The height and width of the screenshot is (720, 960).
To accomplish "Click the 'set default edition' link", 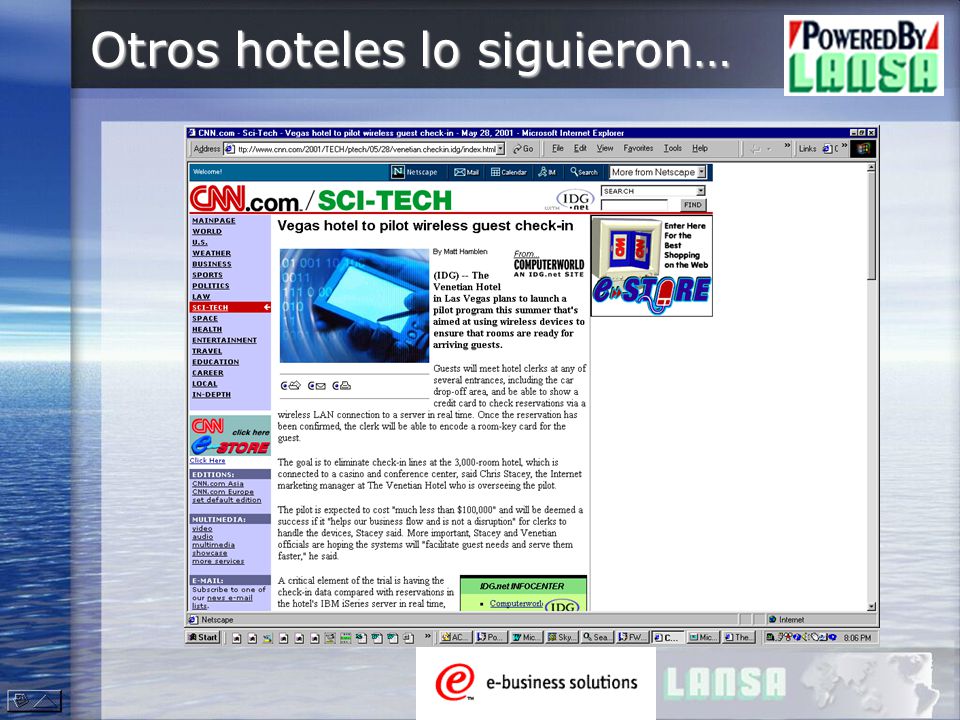I will (227, 500).
